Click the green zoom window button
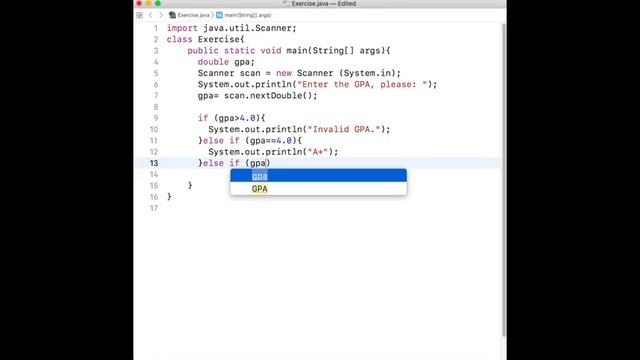The width and height of the screenshot is (640, 360). coord(158,3)
